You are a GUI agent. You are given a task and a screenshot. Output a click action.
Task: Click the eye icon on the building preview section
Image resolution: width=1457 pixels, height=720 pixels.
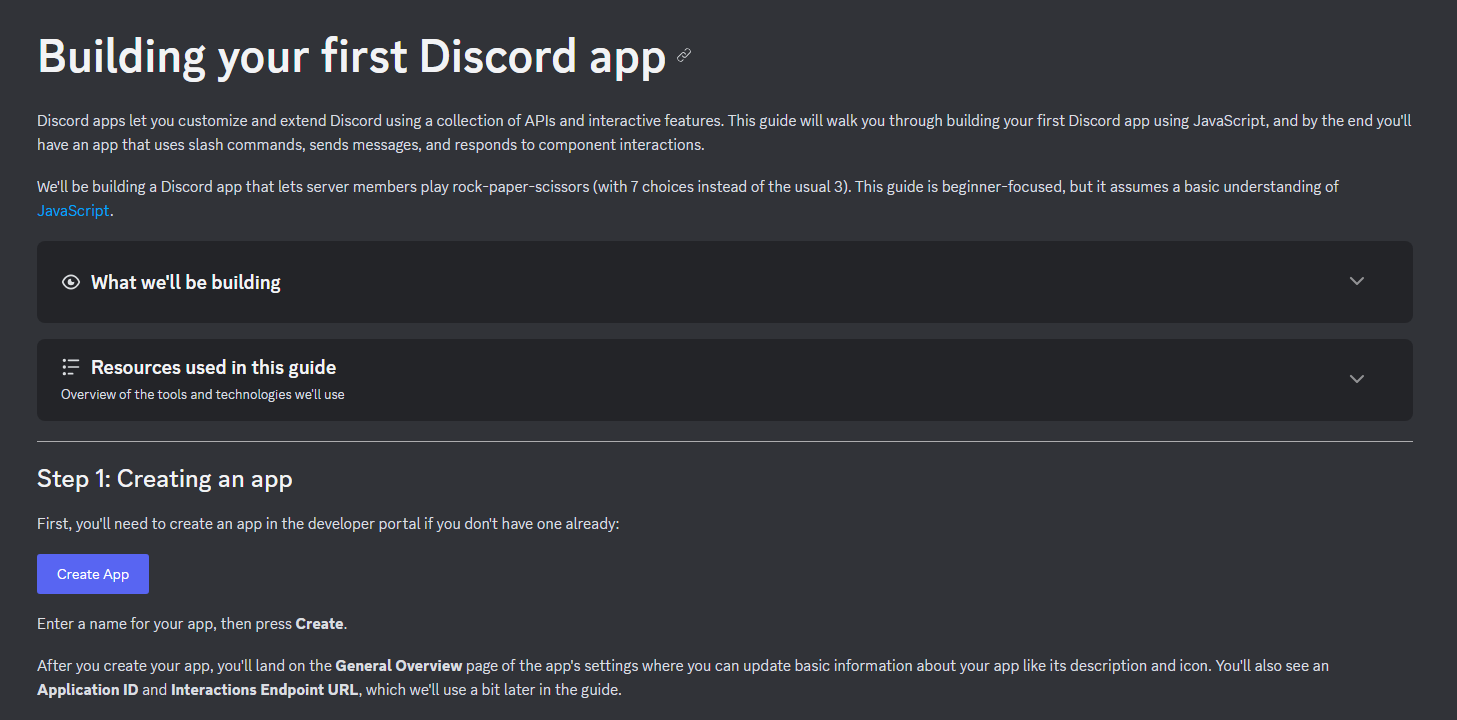click(x=70, y=282)
